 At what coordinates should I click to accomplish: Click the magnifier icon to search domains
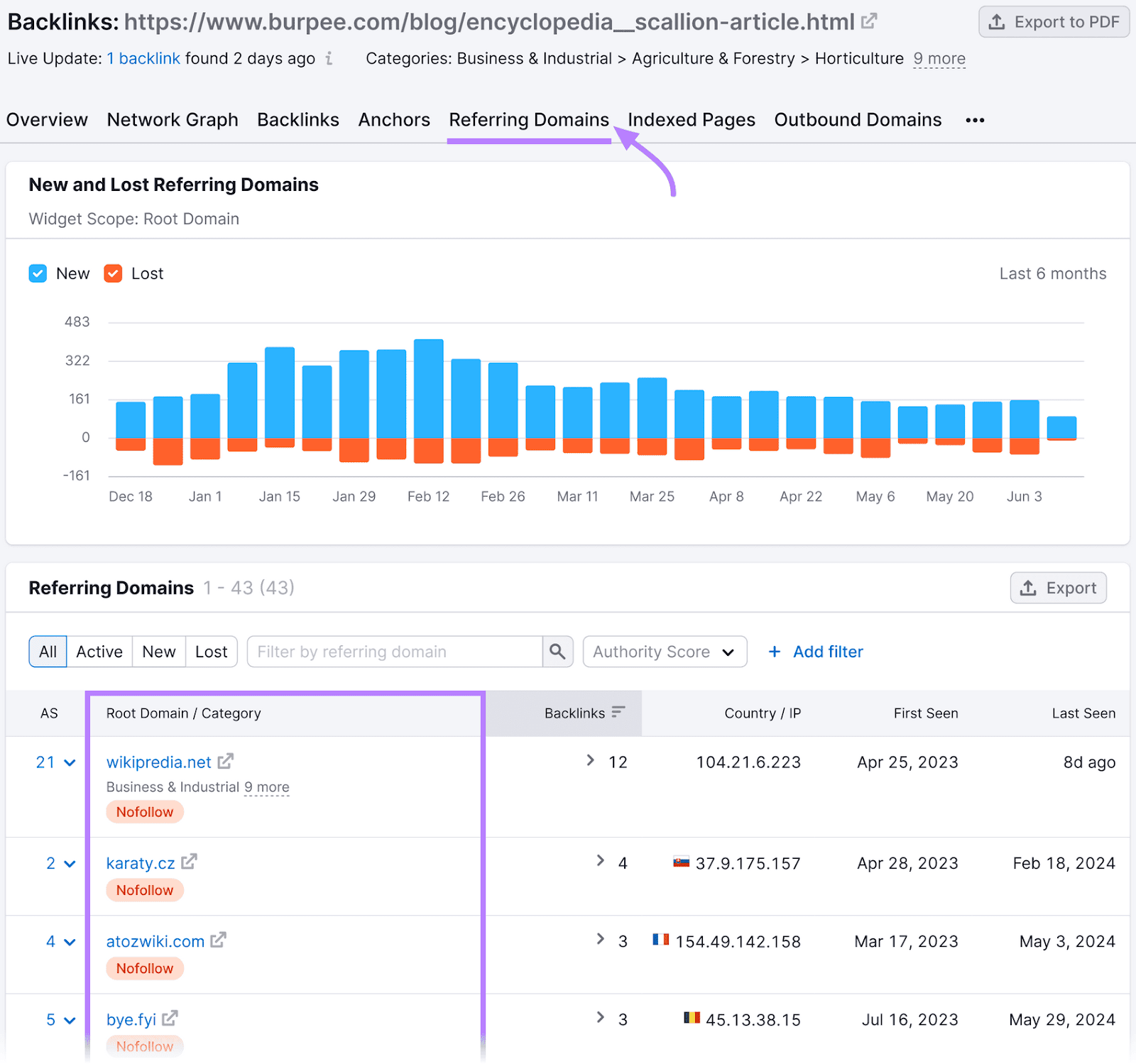[x=557, y=652]
